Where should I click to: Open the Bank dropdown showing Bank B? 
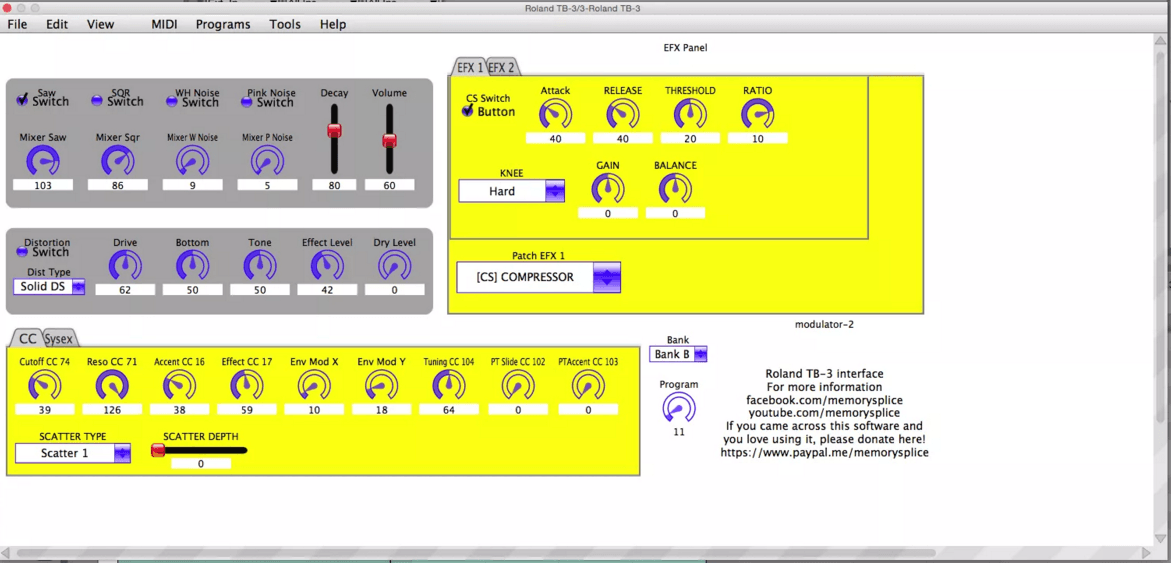[677, 354]
